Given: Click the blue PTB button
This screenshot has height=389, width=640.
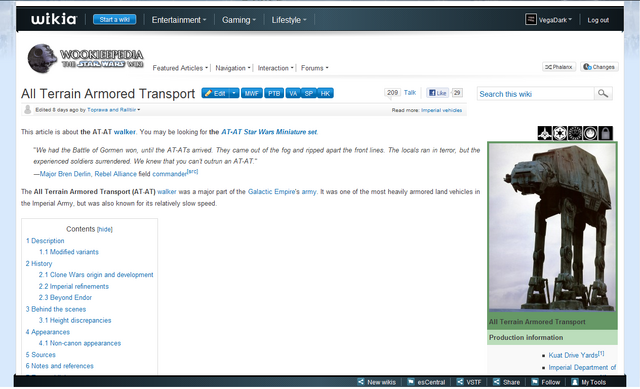Looking at the screenshot, I should point(274,93).
